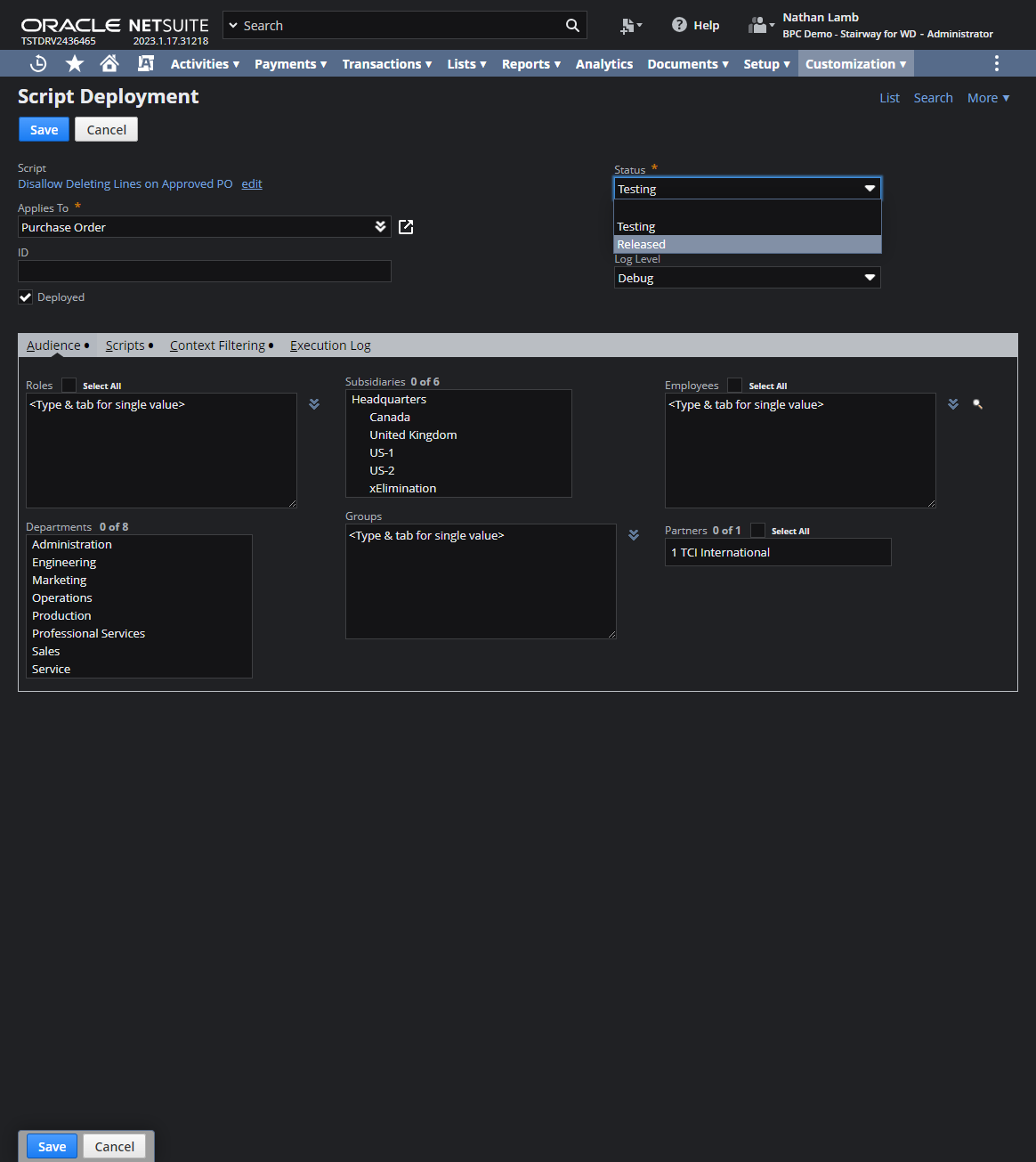Choose Released in Status dropdown
This screenshot has width=1036, height=1162.
(x=748, y=244)
